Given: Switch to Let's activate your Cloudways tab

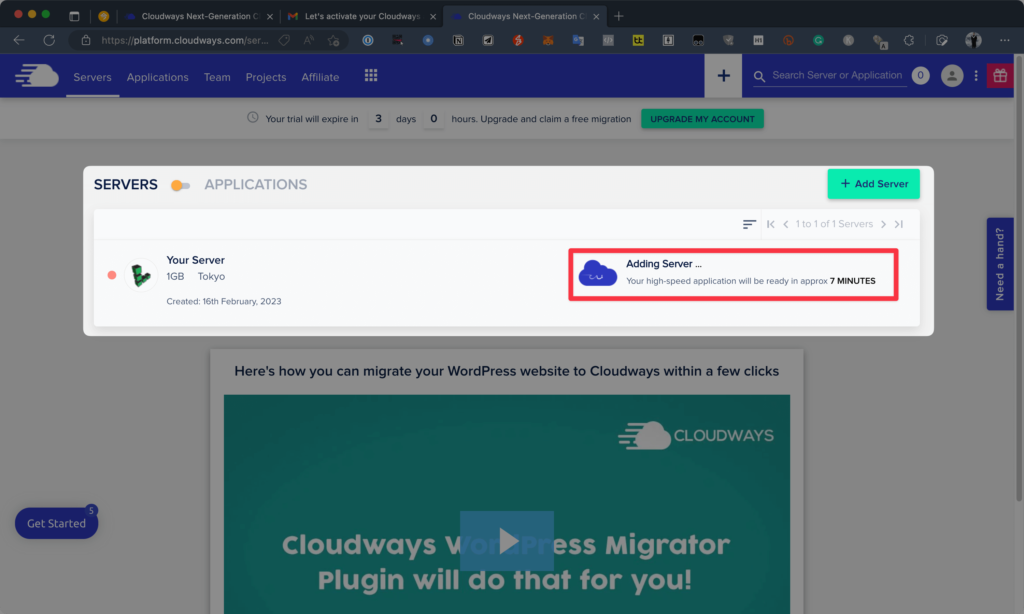Looking at the screenshot, I should click(362, 16).
